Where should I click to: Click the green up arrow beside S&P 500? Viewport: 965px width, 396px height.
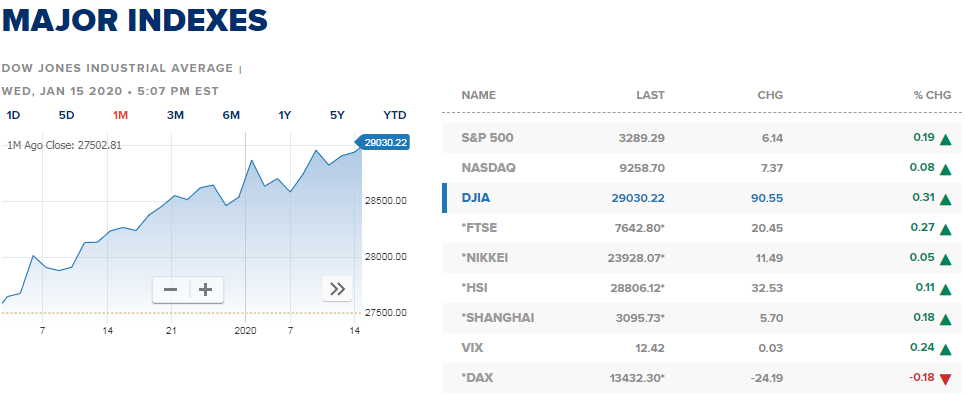(x=946, y=139)
